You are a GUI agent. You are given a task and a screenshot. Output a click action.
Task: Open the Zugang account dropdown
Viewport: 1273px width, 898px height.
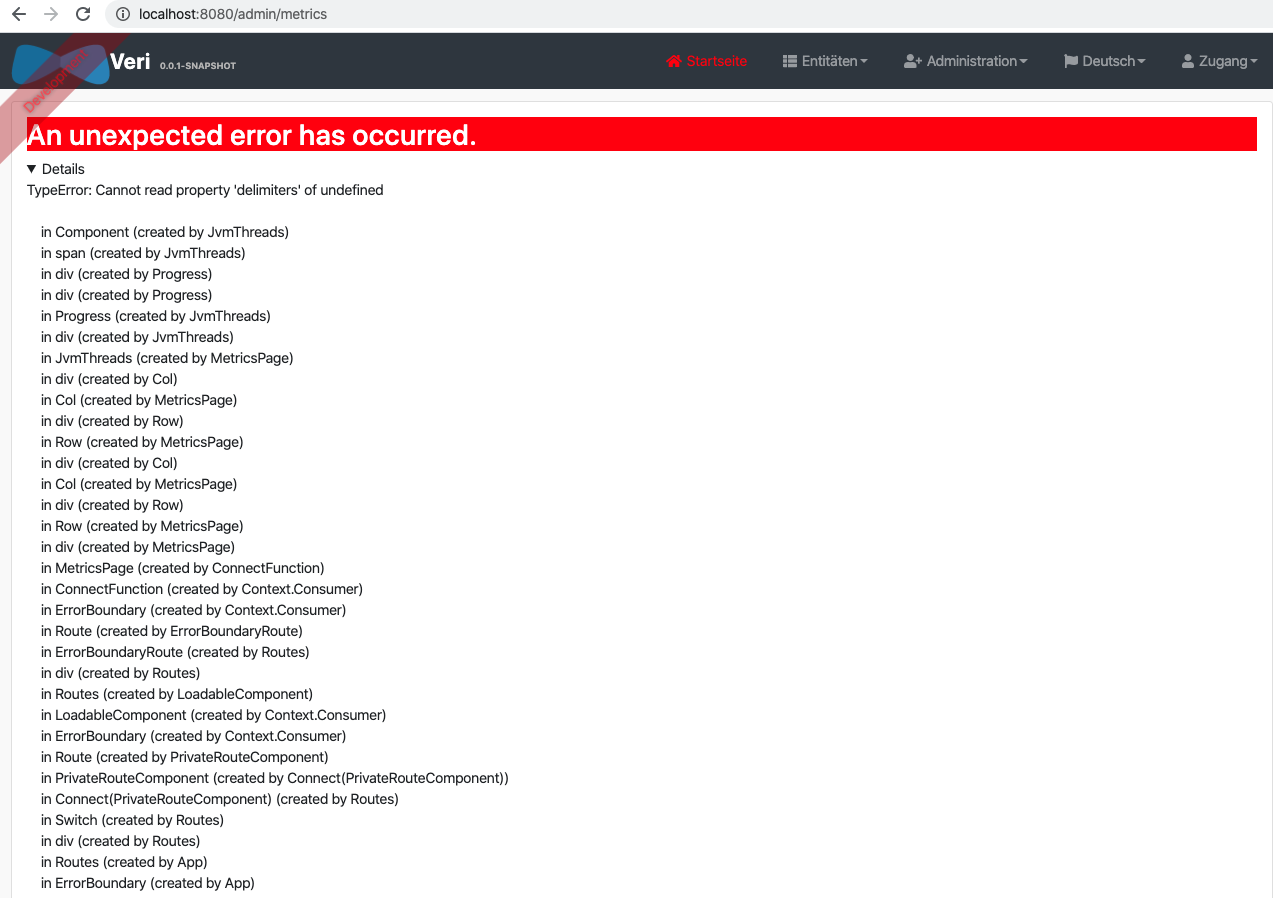pyautogui.click(x=1220, y=61)
